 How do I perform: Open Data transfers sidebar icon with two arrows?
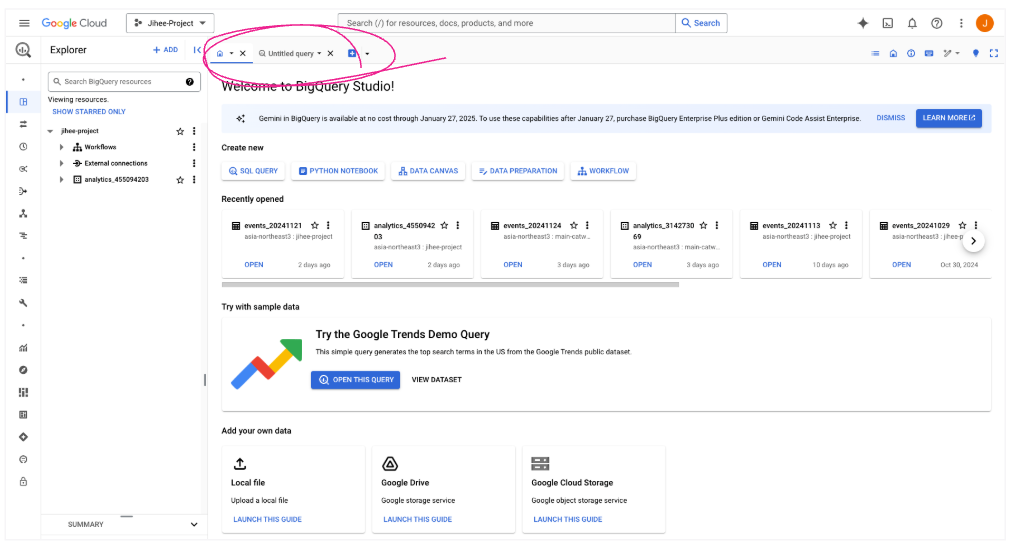point(23,124)
